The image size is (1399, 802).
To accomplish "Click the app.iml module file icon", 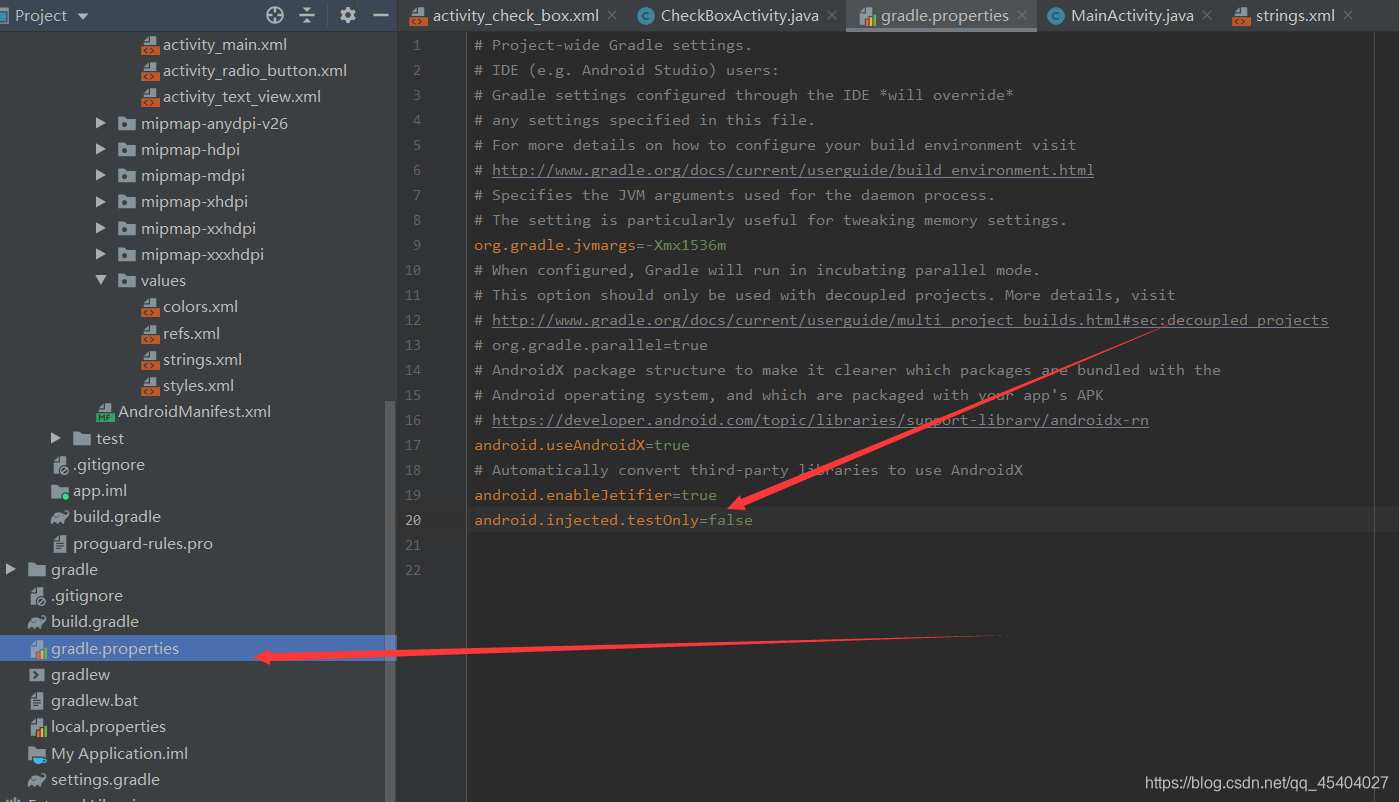I will point(60,491).
